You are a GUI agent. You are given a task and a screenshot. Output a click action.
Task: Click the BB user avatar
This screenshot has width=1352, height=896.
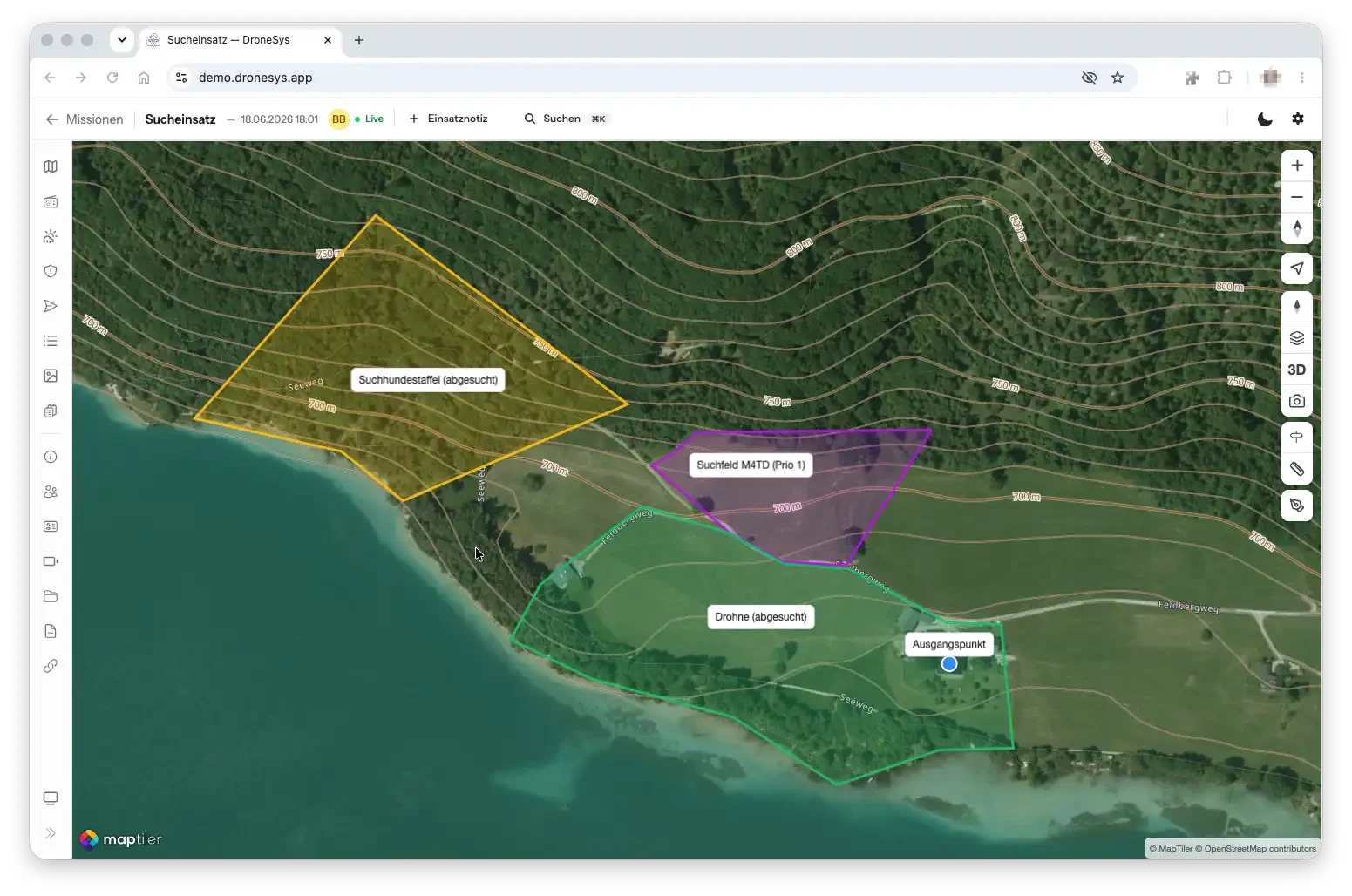(339, 119)
